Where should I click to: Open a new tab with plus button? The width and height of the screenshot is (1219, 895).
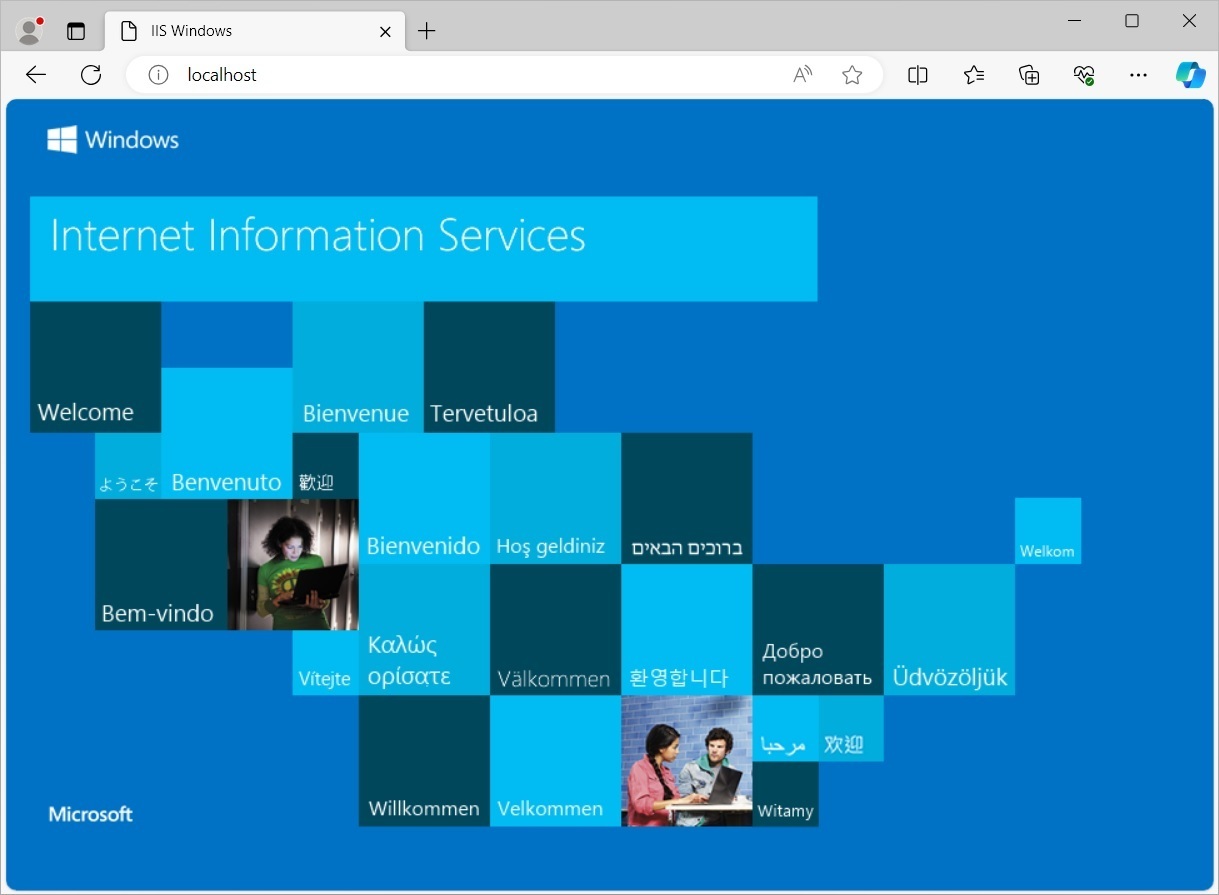(x=427, y=31)
